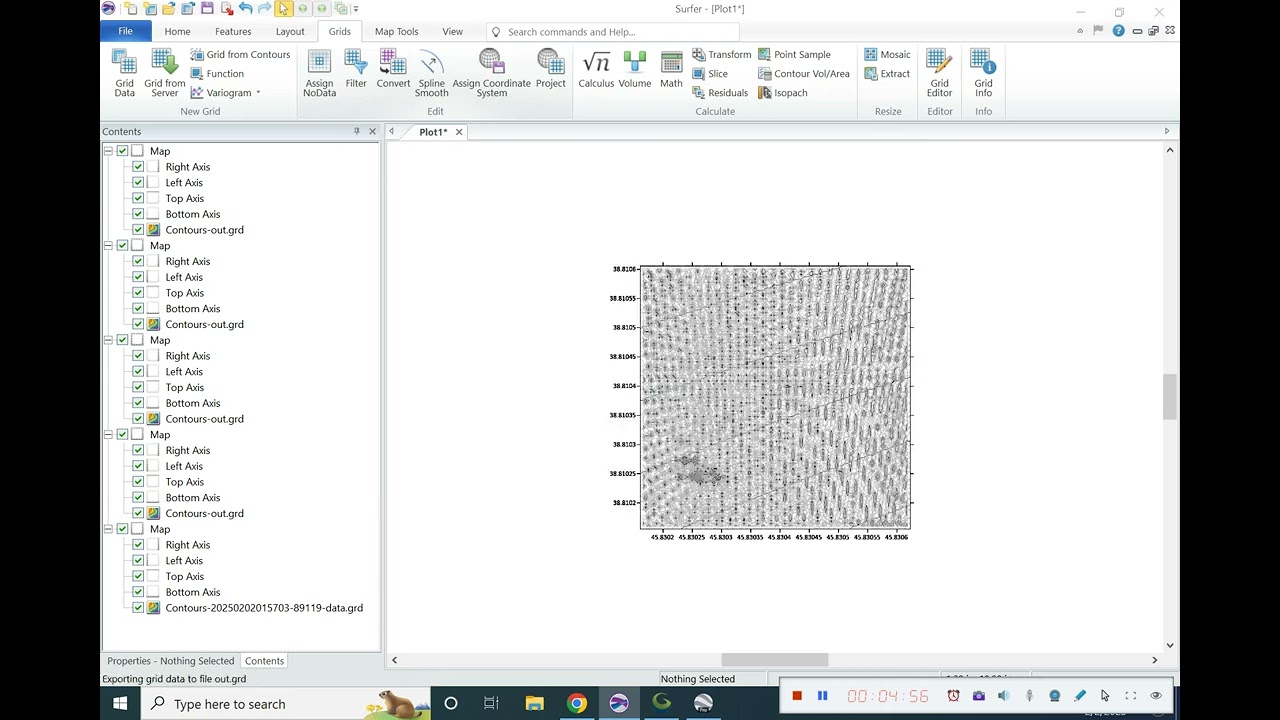
Task: Open the Grid Data tool
Action: click(x=124, y=73)
